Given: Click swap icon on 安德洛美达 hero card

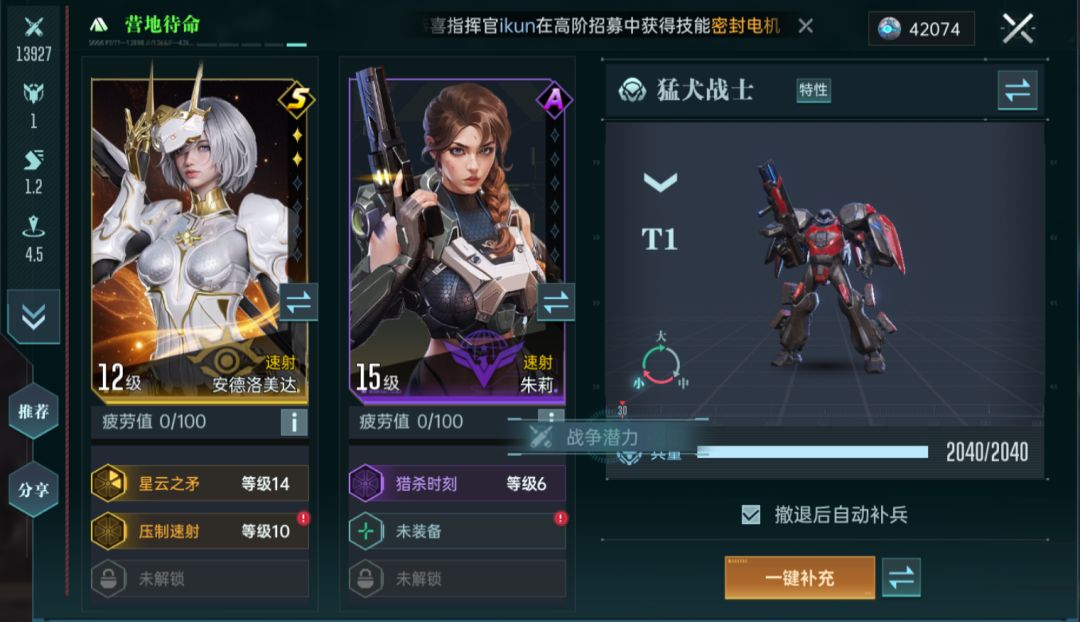Looking at the screenshot, I should 298,302.
